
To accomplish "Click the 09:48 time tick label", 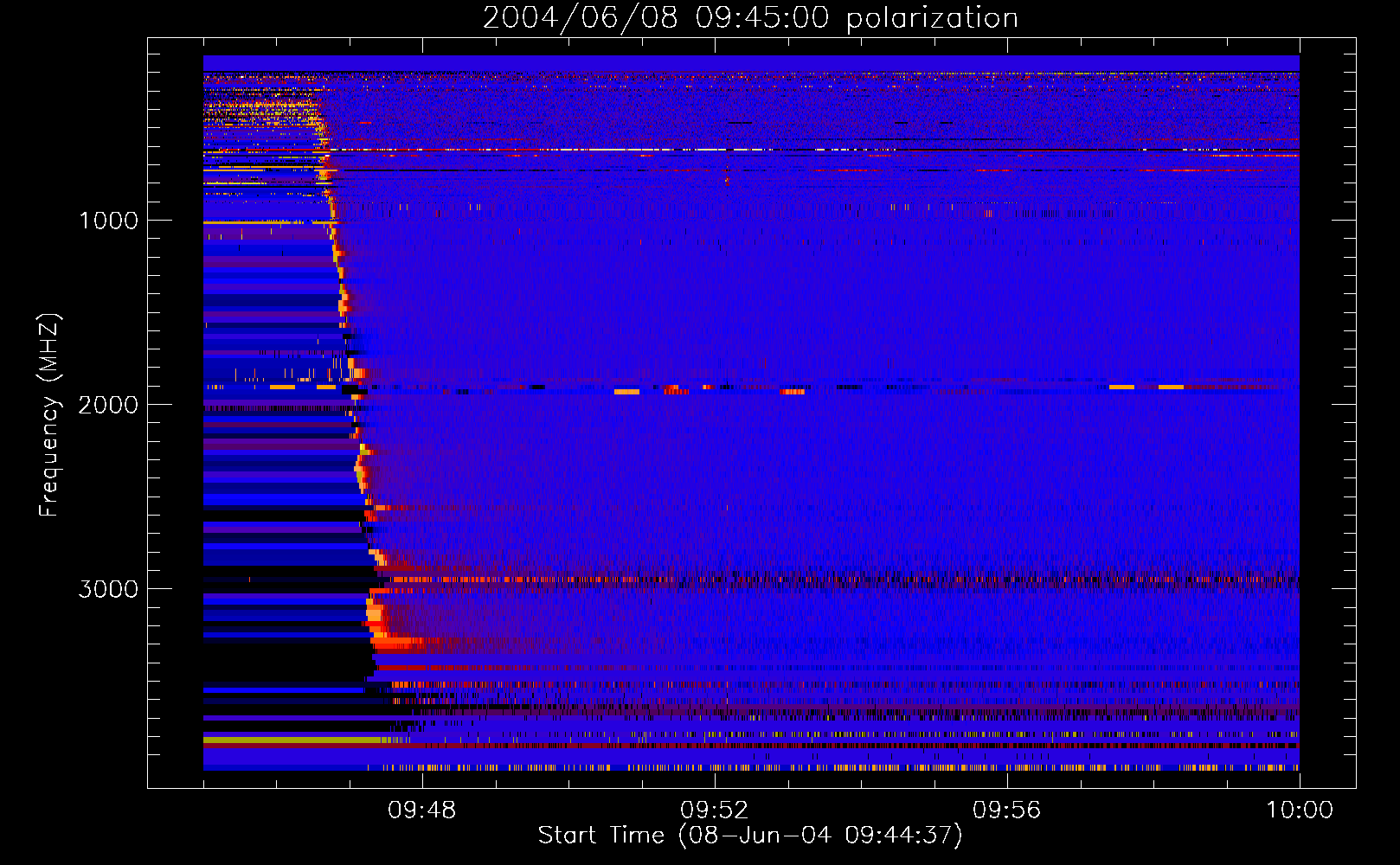I will click(x=422, y=811).
